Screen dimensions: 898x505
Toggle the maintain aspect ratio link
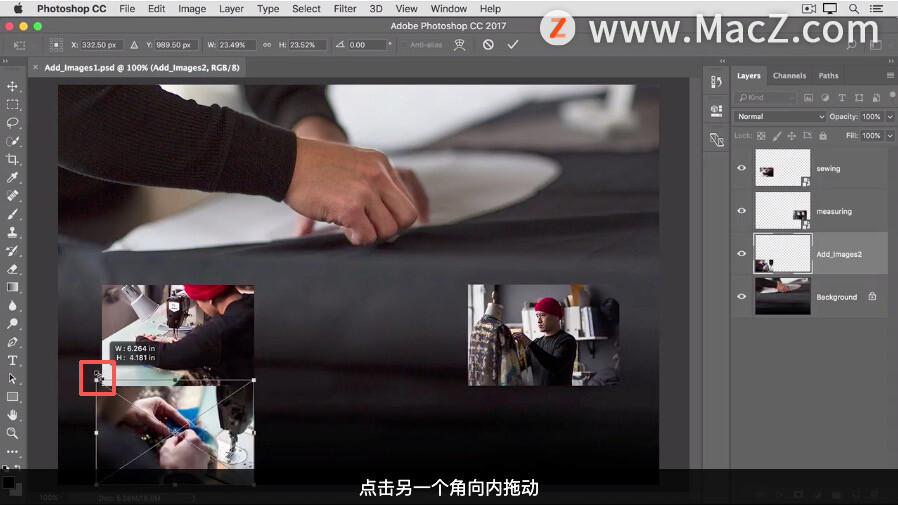[x=267, y=45]
